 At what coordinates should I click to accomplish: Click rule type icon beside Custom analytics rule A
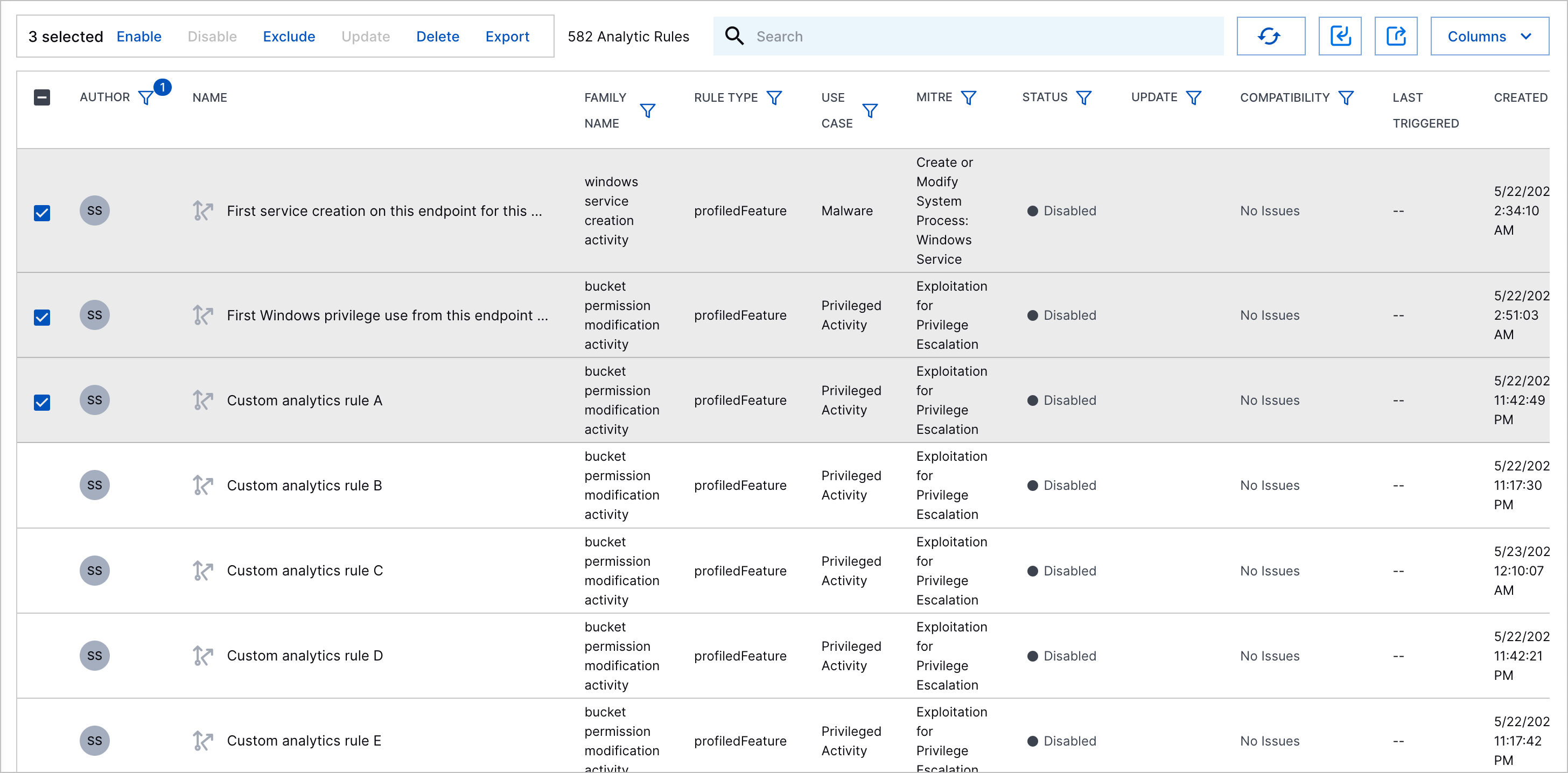[202, 400]
